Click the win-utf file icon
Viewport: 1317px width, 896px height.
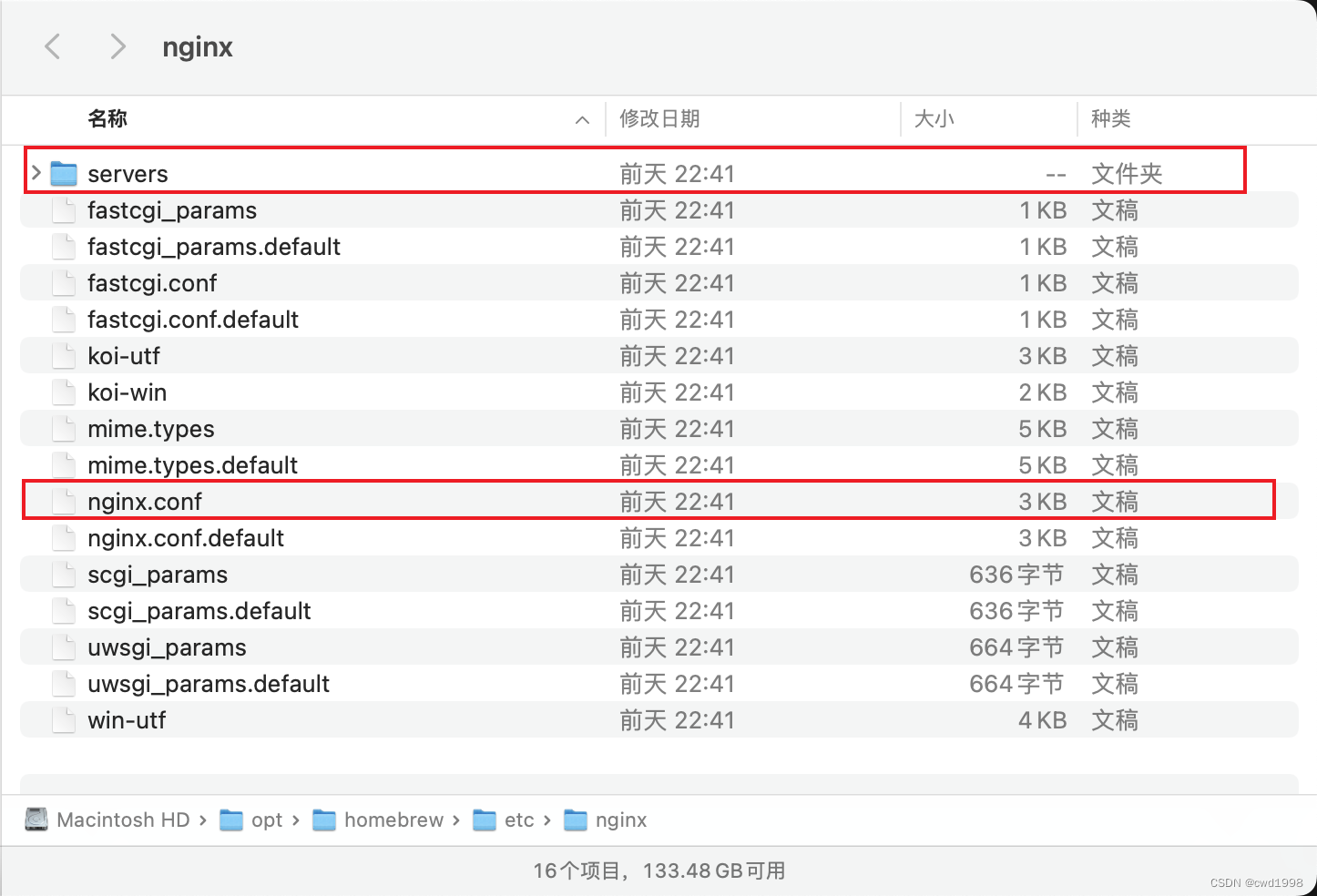click(64, 720)
